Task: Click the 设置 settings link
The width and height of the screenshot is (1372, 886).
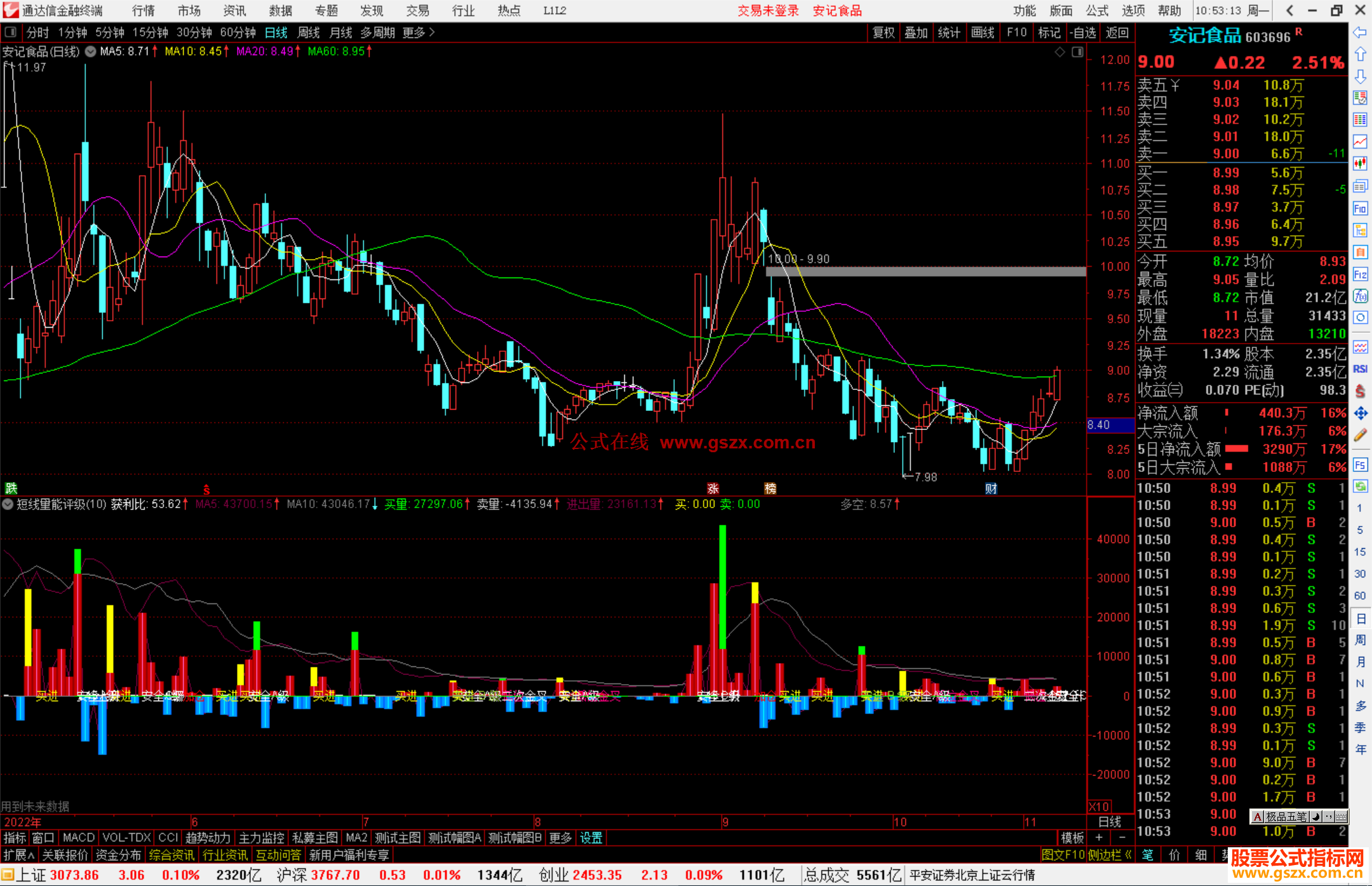Action: (591, 838)
